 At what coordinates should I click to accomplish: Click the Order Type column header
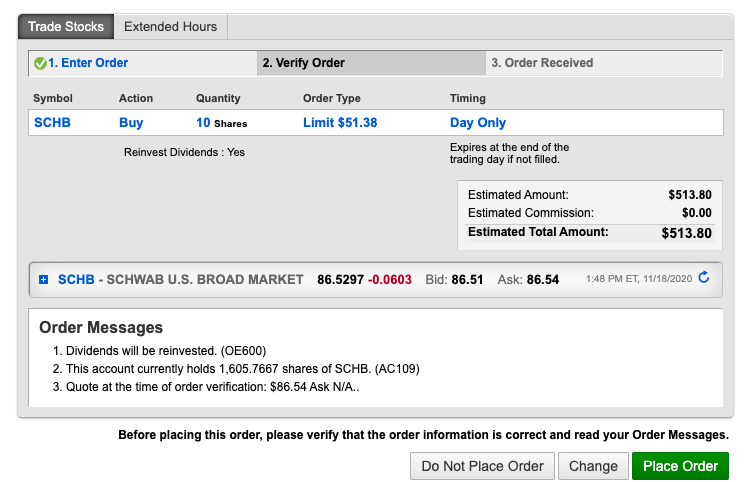pos(332,98)
